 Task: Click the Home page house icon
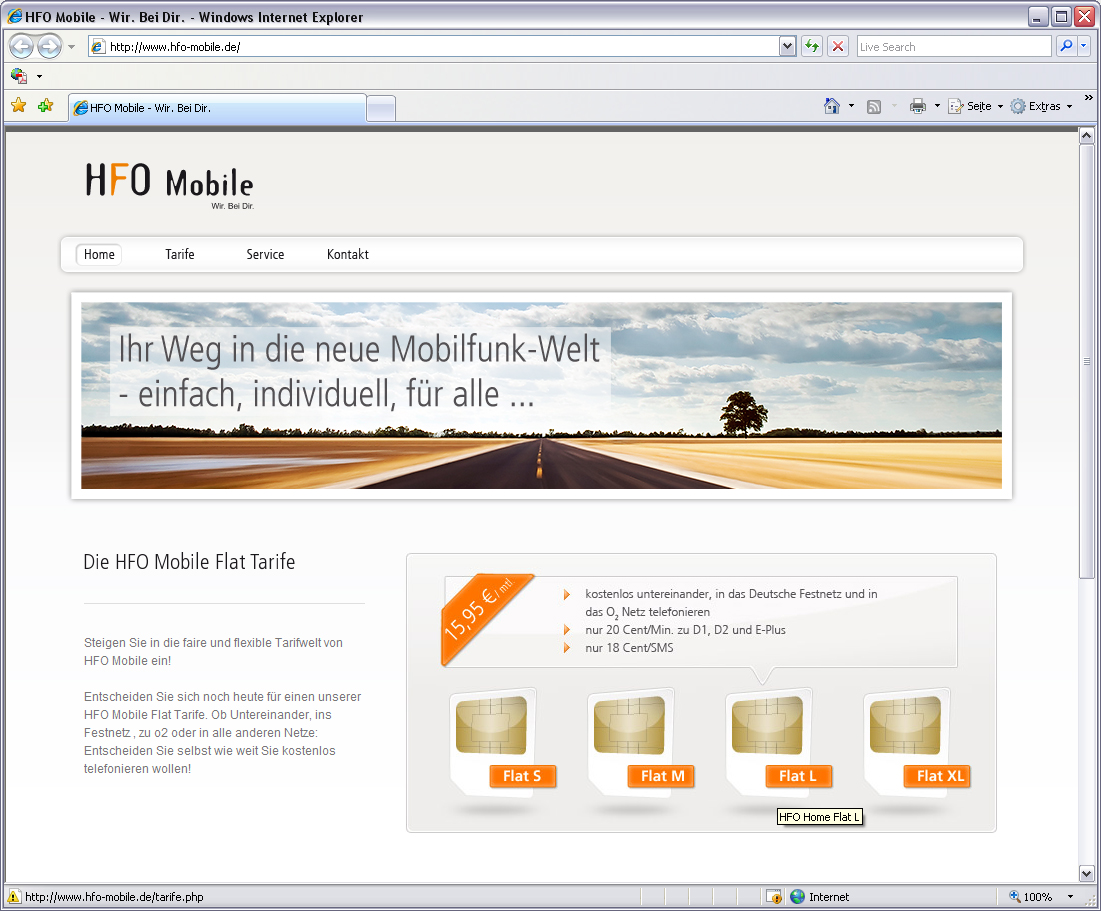click(x=832, y=106)
